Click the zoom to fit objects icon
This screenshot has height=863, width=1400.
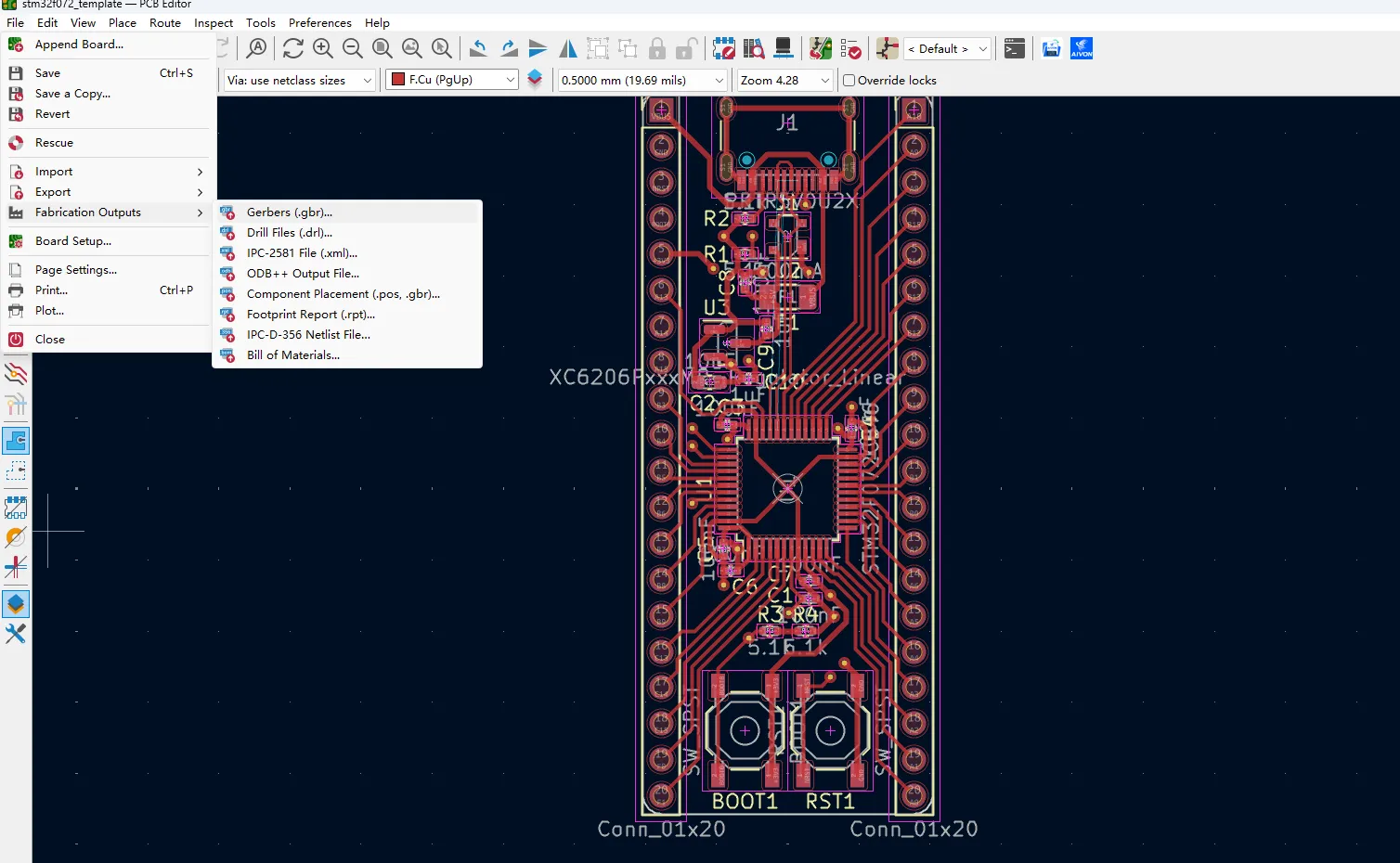coord(412,48)
